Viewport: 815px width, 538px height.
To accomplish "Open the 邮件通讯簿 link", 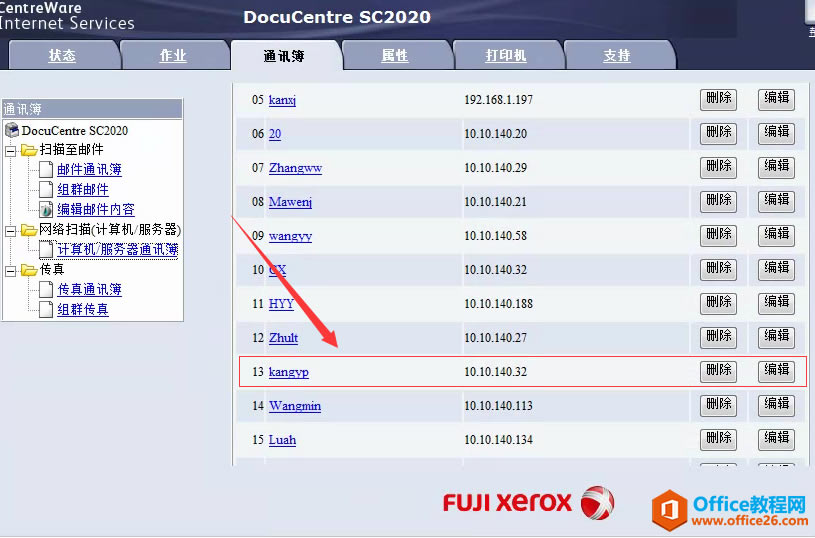I will coord(89,169).
